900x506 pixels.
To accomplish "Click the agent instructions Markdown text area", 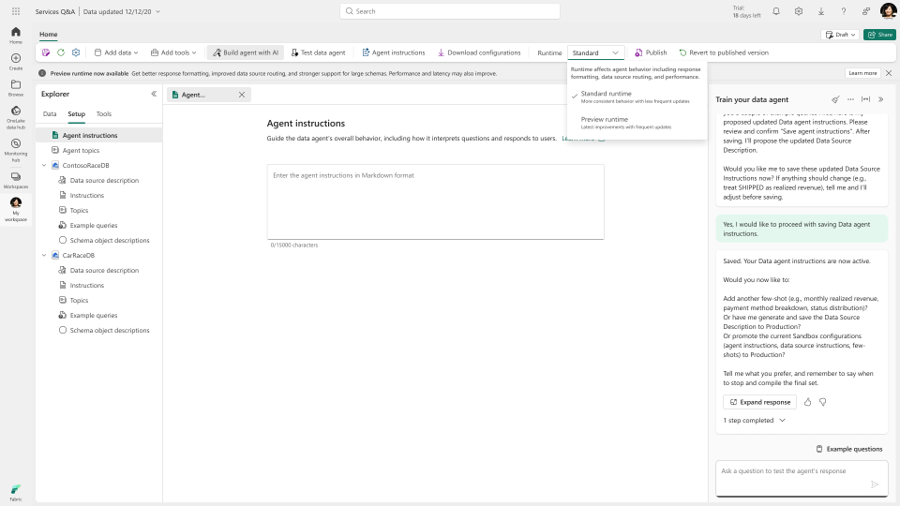I will click(436, 202).
